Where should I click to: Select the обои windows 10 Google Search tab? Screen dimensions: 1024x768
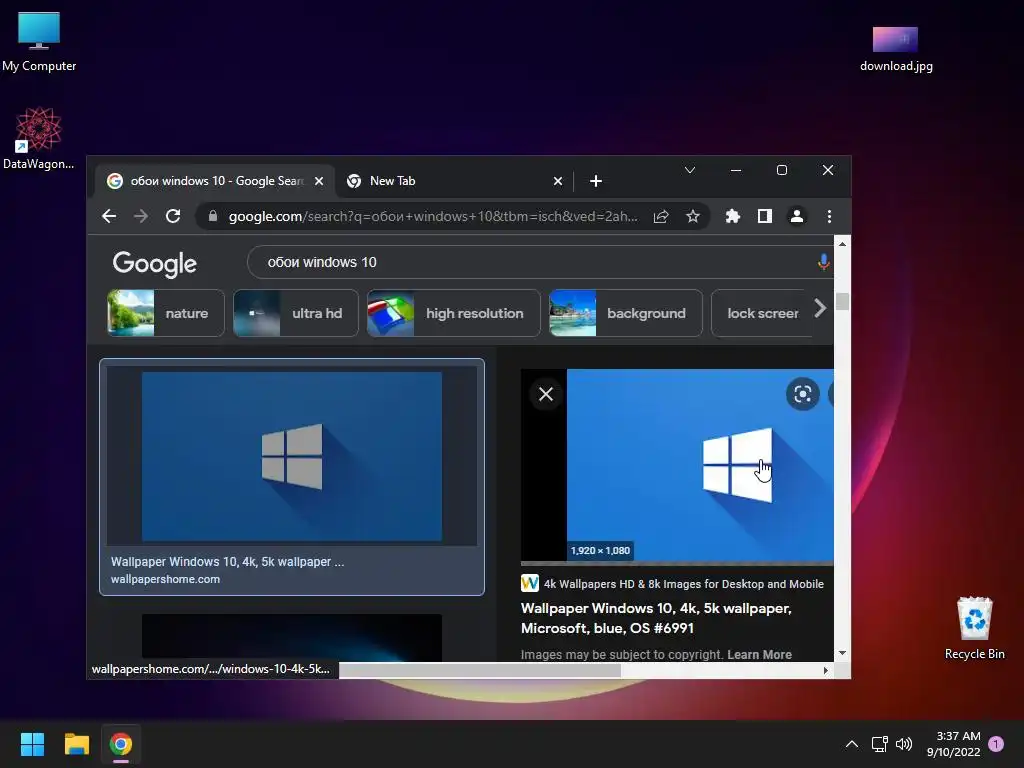click(216, 181)
